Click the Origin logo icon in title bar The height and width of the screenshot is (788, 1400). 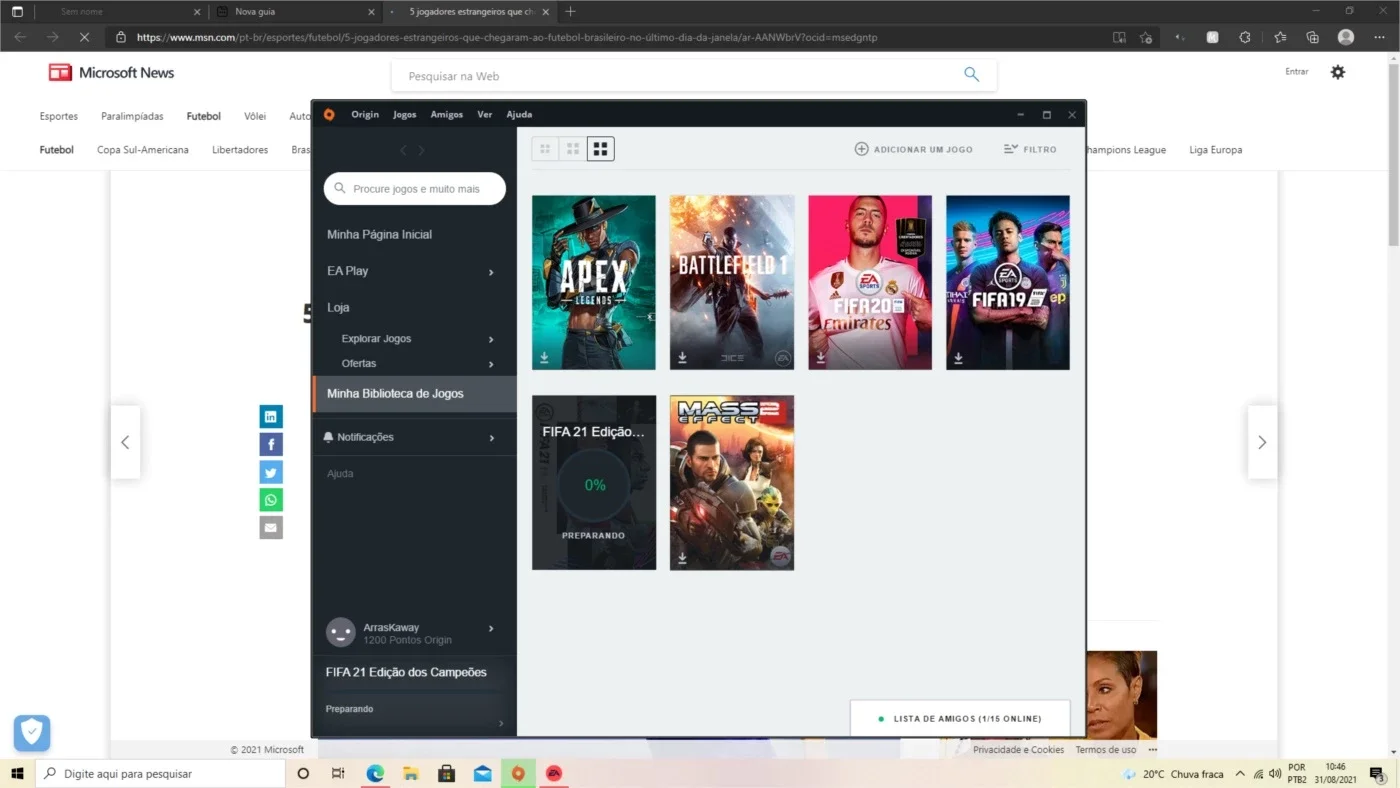coord(329,114)
